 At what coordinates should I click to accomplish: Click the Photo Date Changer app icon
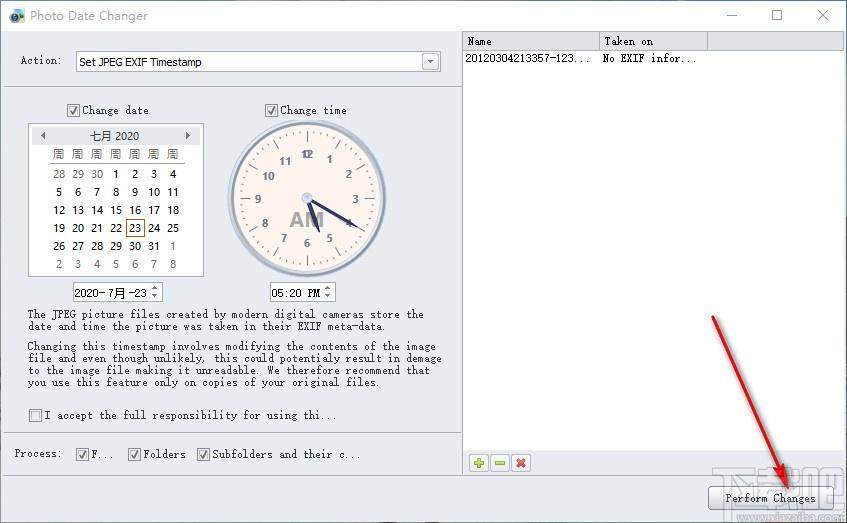[x=17, y=16]
